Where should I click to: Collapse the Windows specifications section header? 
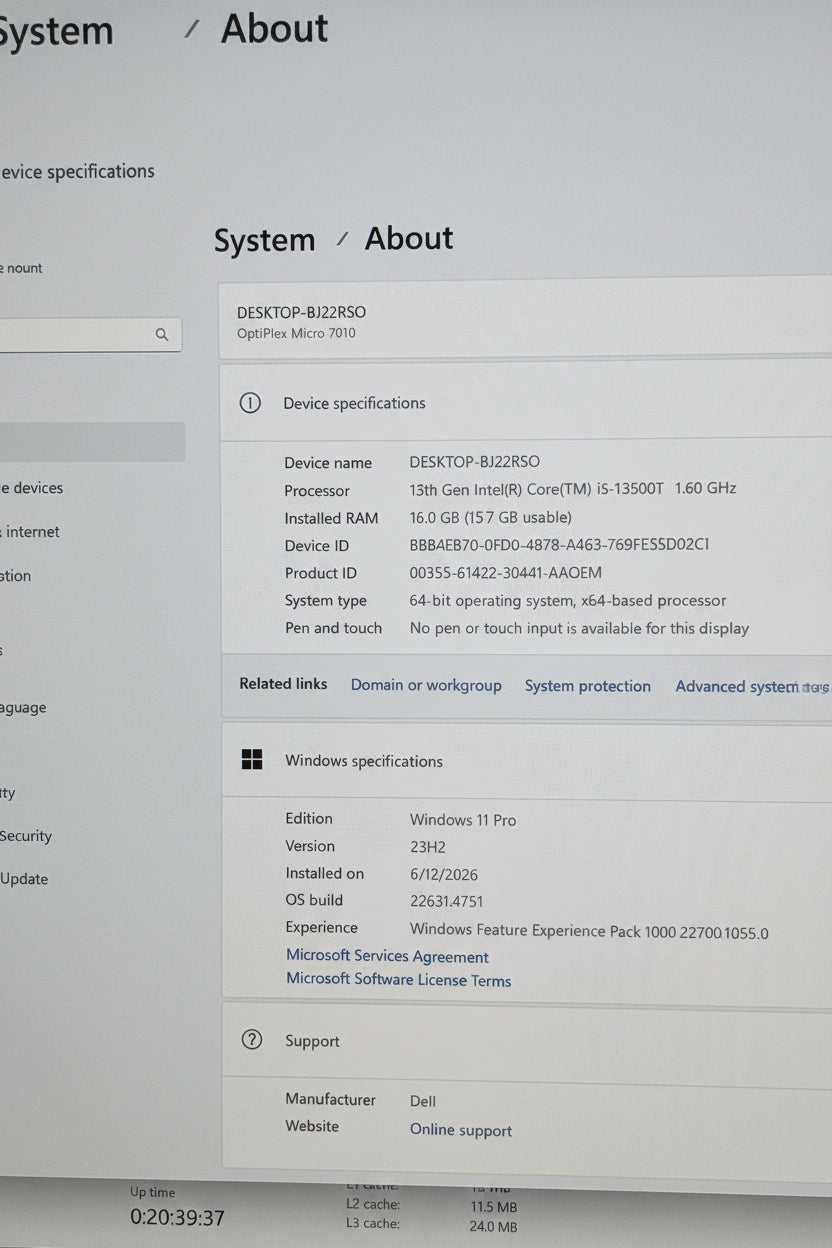coord(525,760)
